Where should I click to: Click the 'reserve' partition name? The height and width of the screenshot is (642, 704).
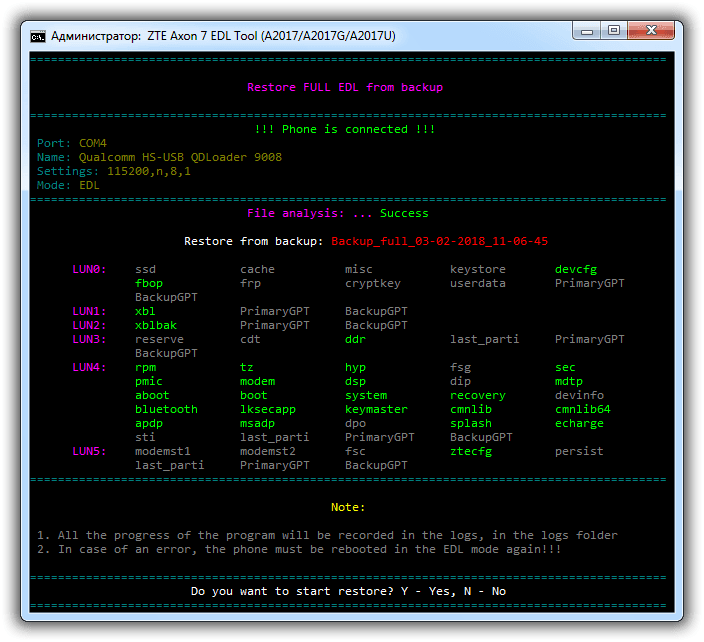tap(159, 339)
